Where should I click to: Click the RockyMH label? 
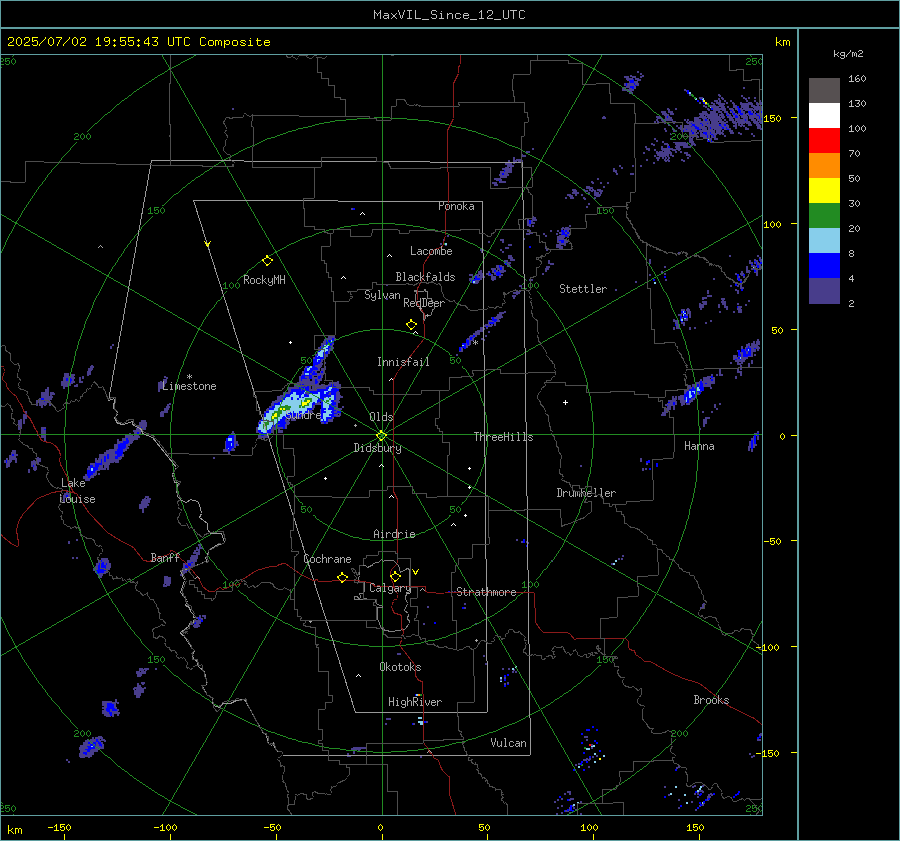pyautogui.click(x=264, y=280)
